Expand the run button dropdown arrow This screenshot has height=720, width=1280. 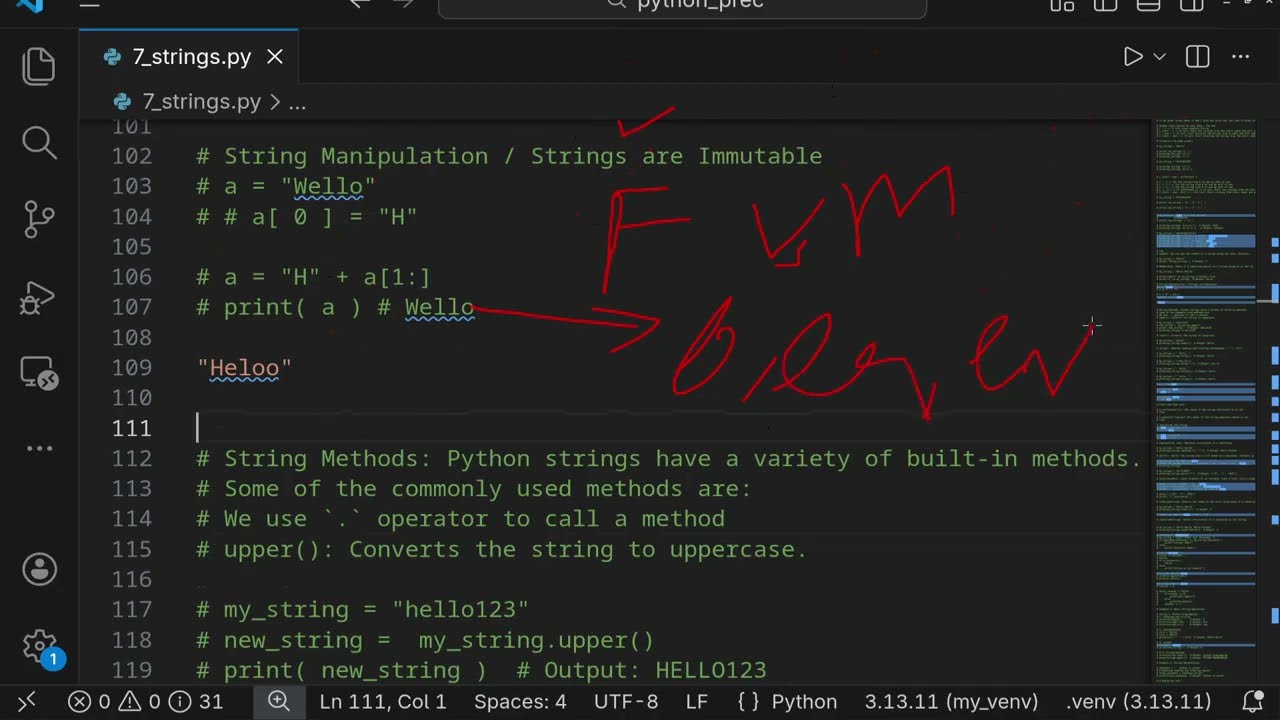[1160, 57]
